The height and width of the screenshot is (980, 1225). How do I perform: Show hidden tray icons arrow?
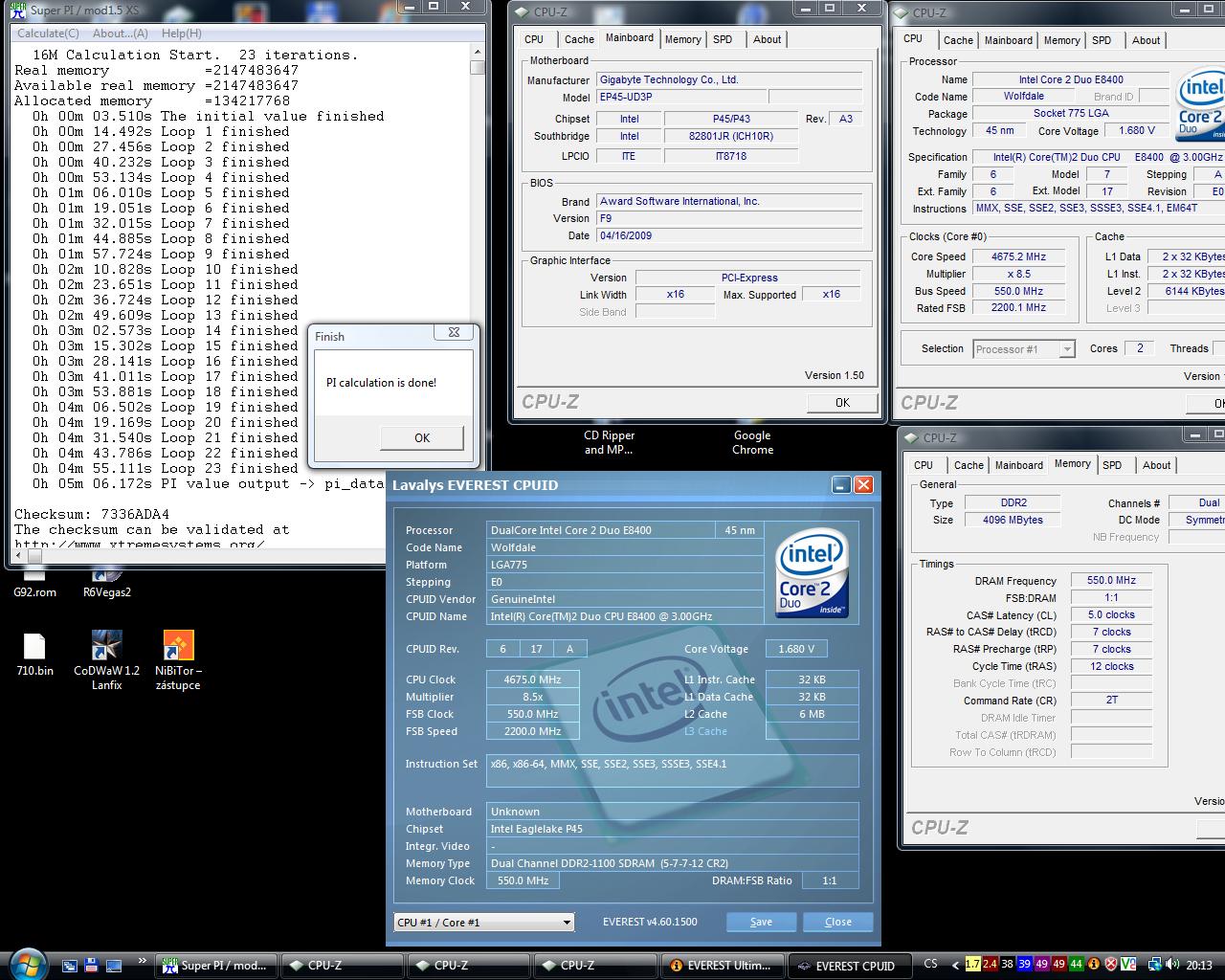(x=954, y=965)
